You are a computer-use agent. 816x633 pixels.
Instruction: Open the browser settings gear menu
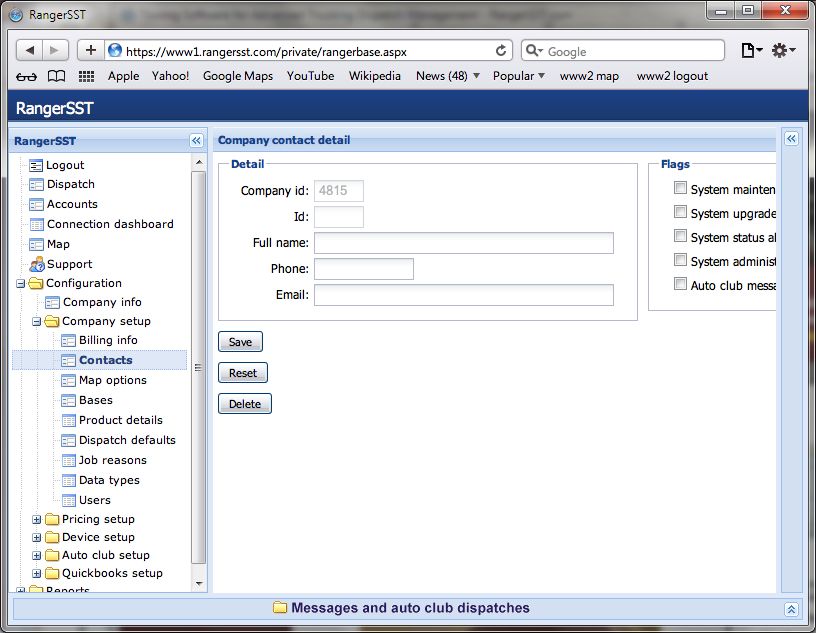point(783,50)
